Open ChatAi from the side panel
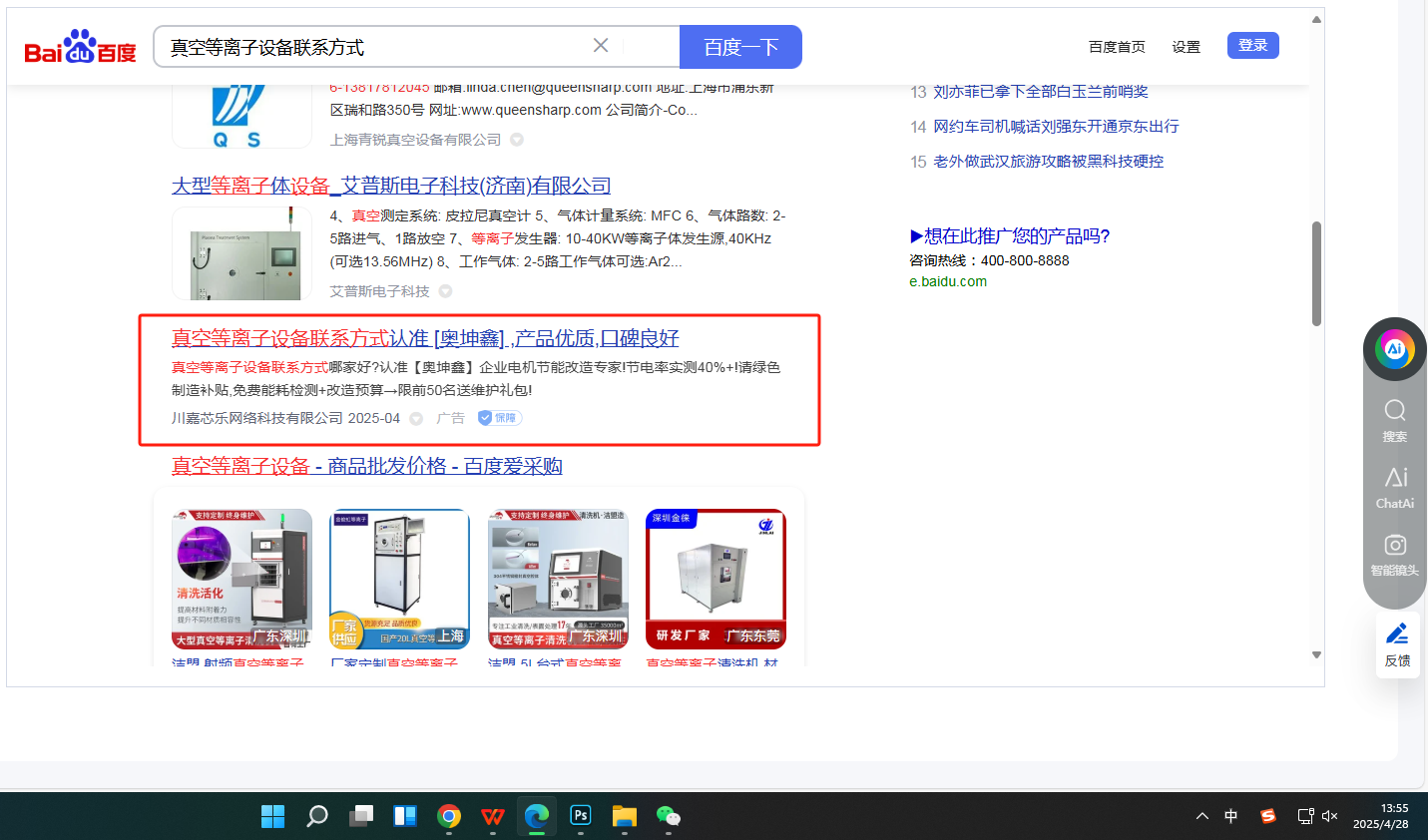Image resolution: width=1428 pixels, height=840 pixels. point(1395,488)
